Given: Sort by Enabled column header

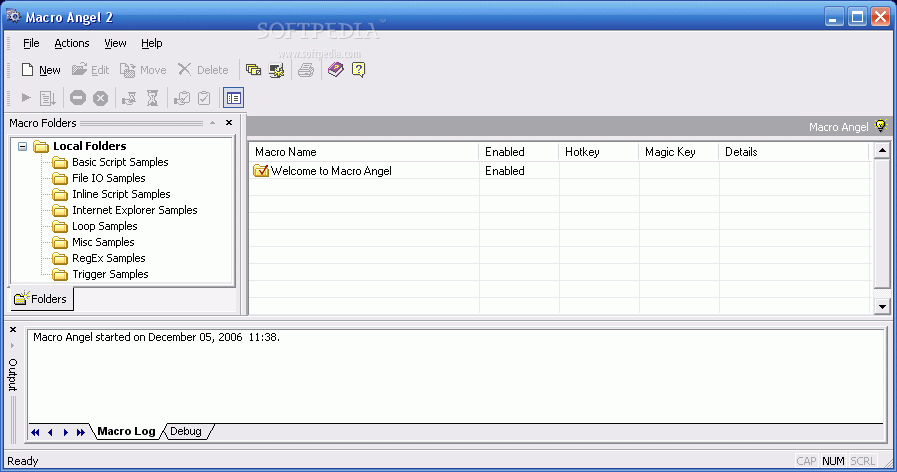Looking at the screenshot, I should coord(518,152).
